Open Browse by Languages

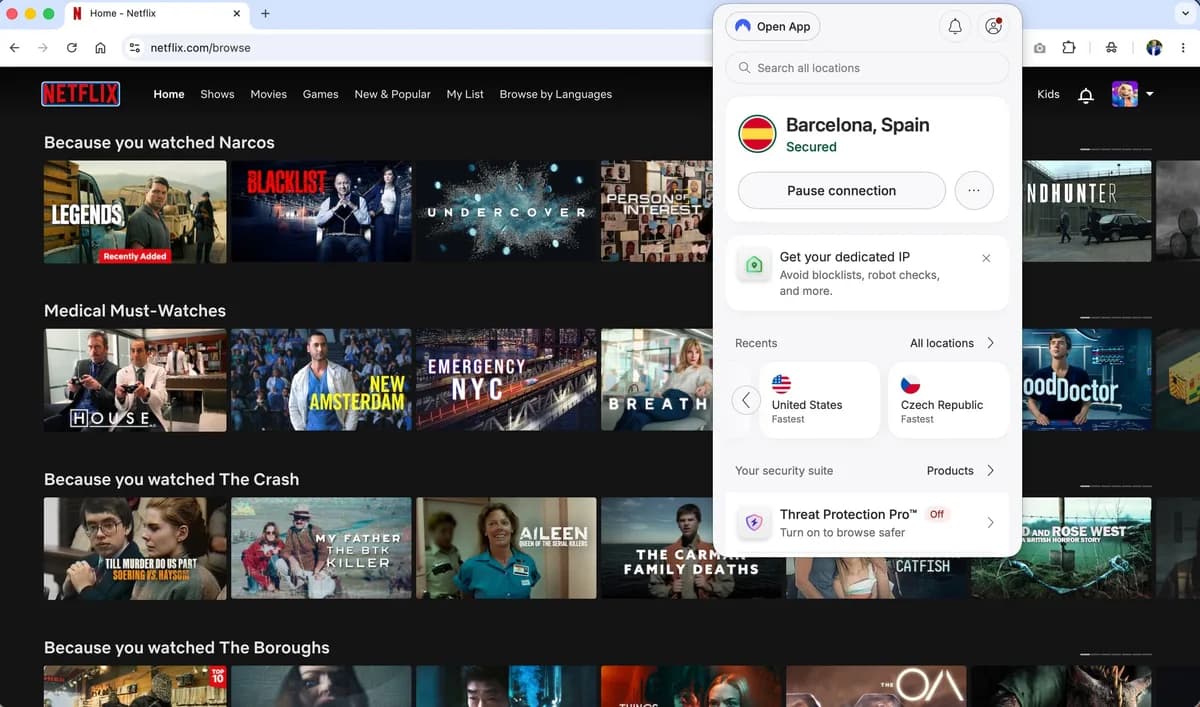tap(555, 94)
